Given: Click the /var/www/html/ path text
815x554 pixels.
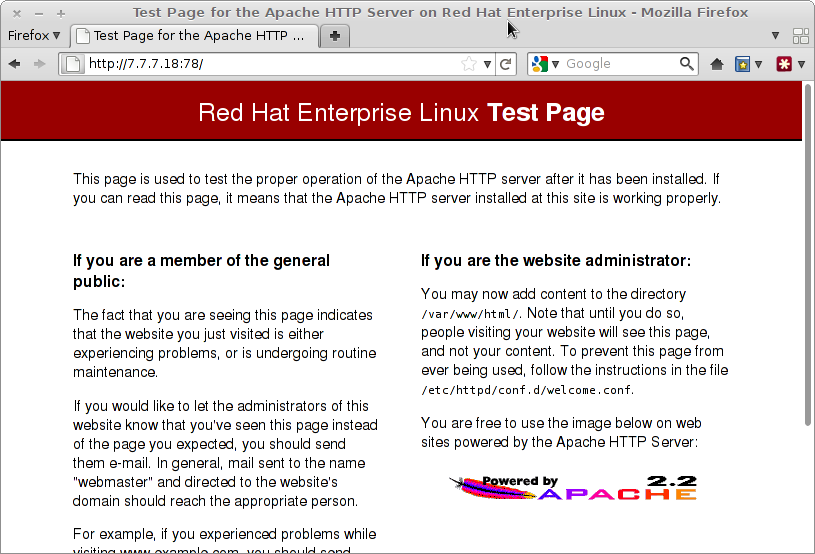Looking at the screenshot, I should click(470, 314).
